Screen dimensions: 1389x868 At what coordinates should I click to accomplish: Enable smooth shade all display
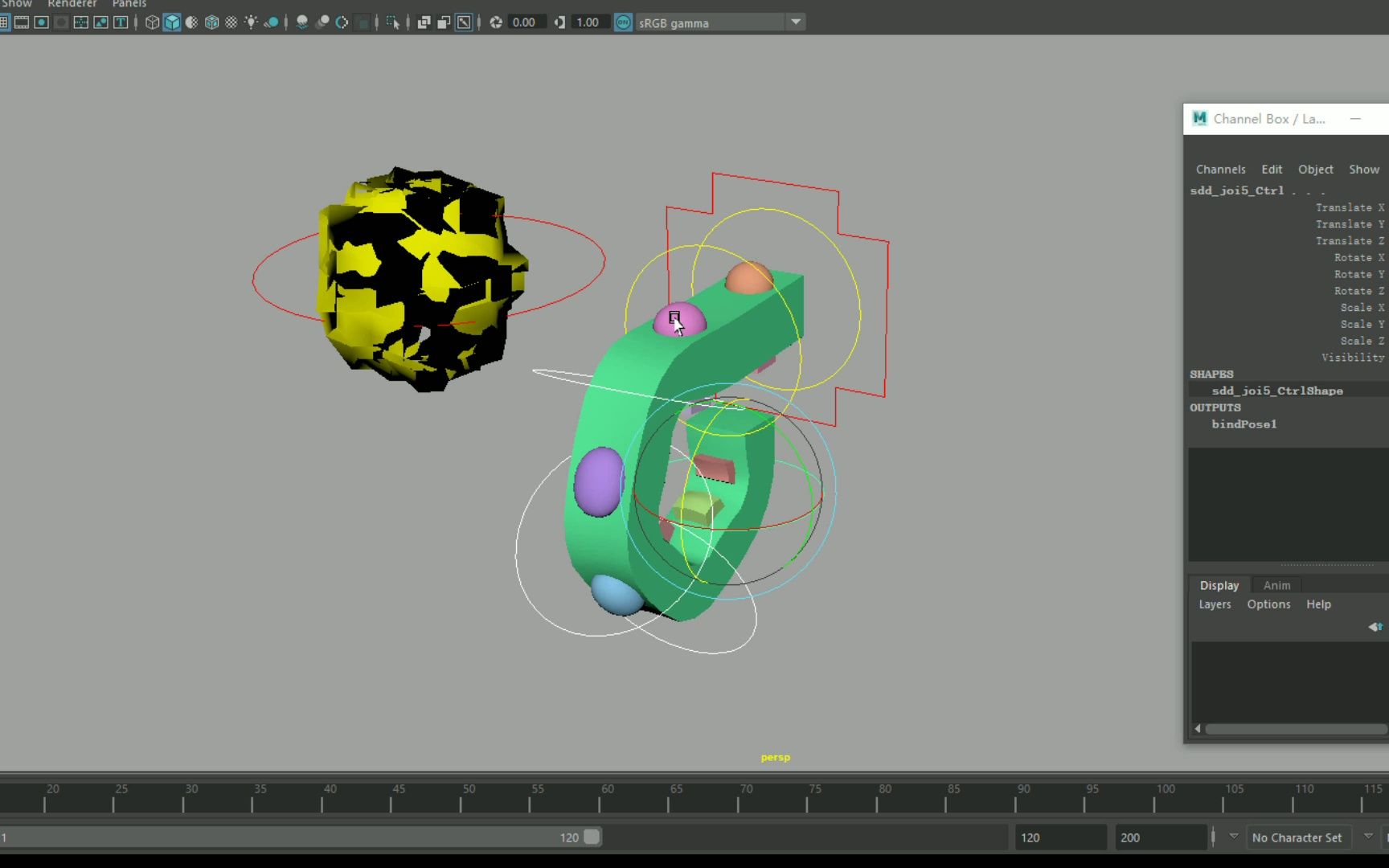(172, 23)
